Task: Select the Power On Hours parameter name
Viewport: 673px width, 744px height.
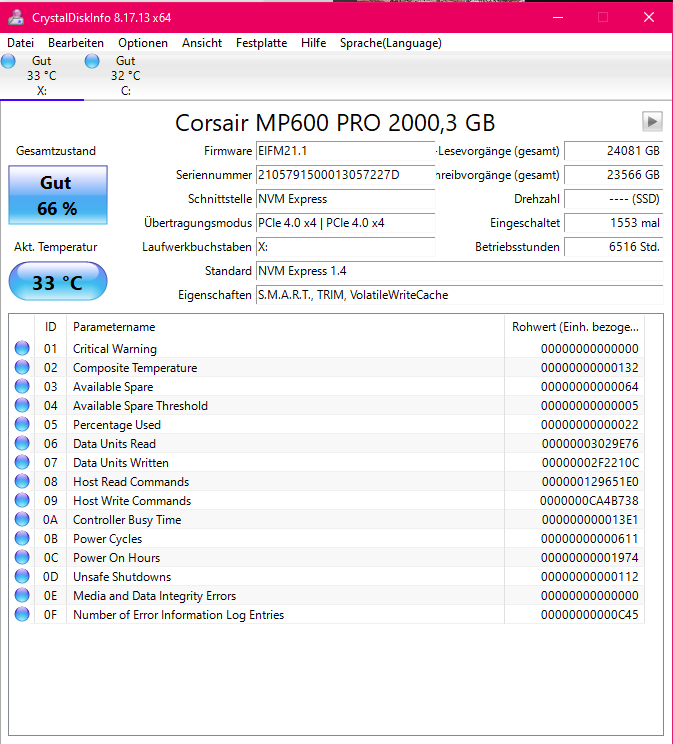Action: click(116, 558)
